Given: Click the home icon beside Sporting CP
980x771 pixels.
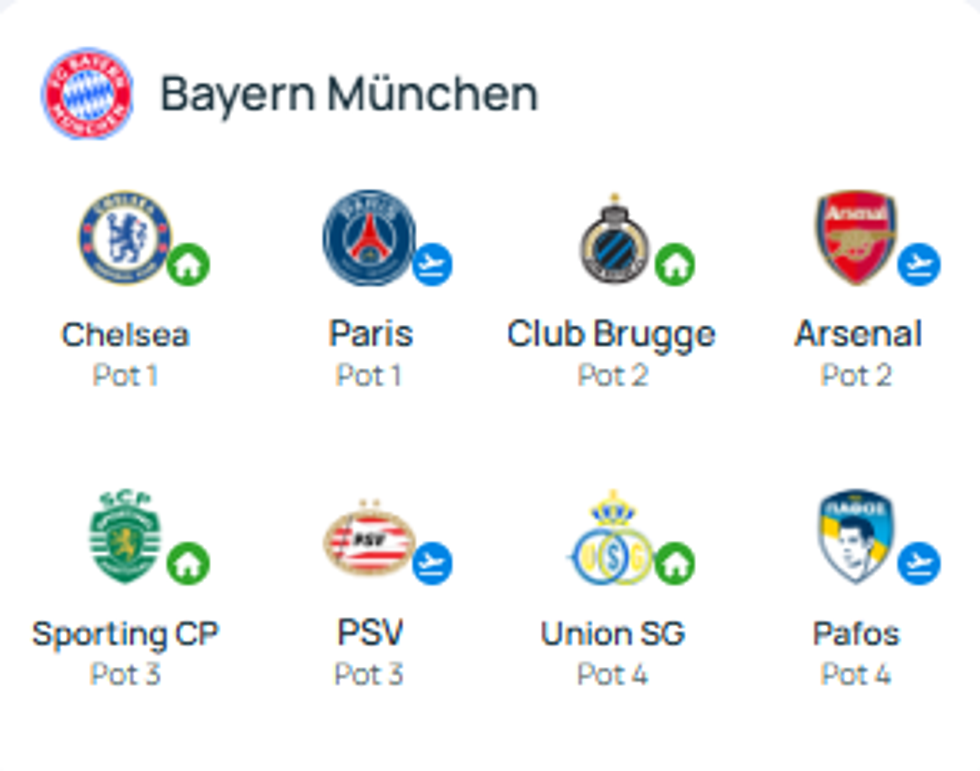Looking at the screenshot, I should coord(188,564).
